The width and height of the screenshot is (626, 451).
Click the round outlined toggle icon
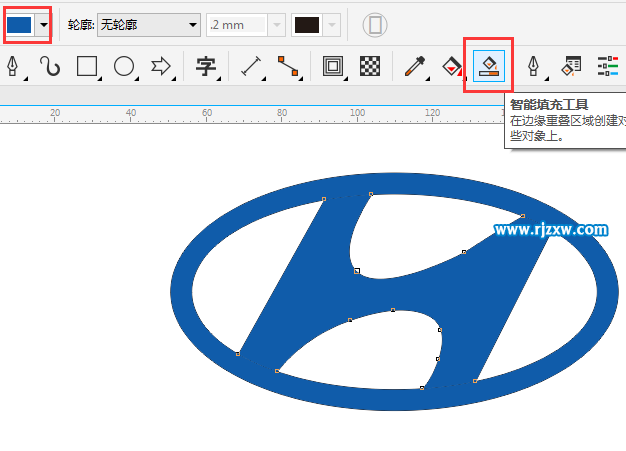[x=374, y=25]
